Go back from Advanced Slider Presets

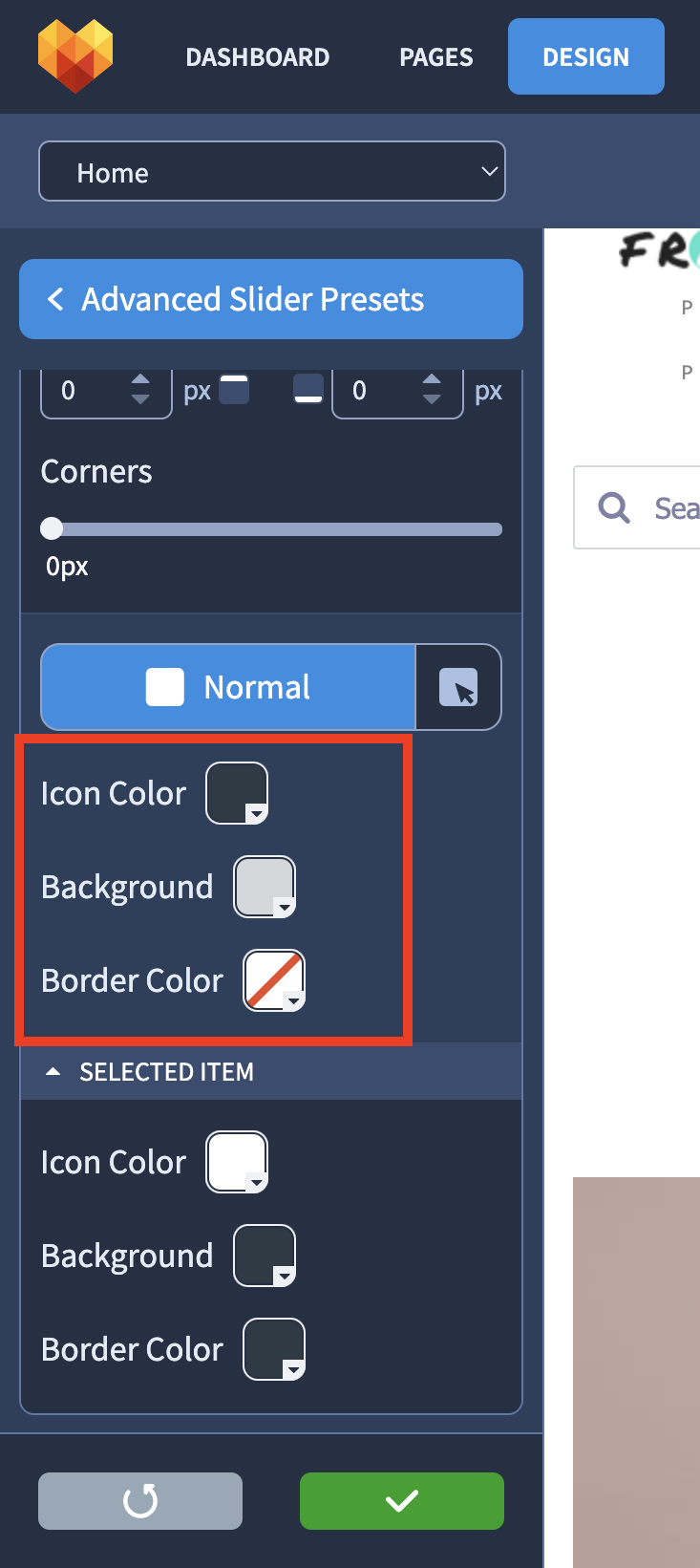pos(56,299)
